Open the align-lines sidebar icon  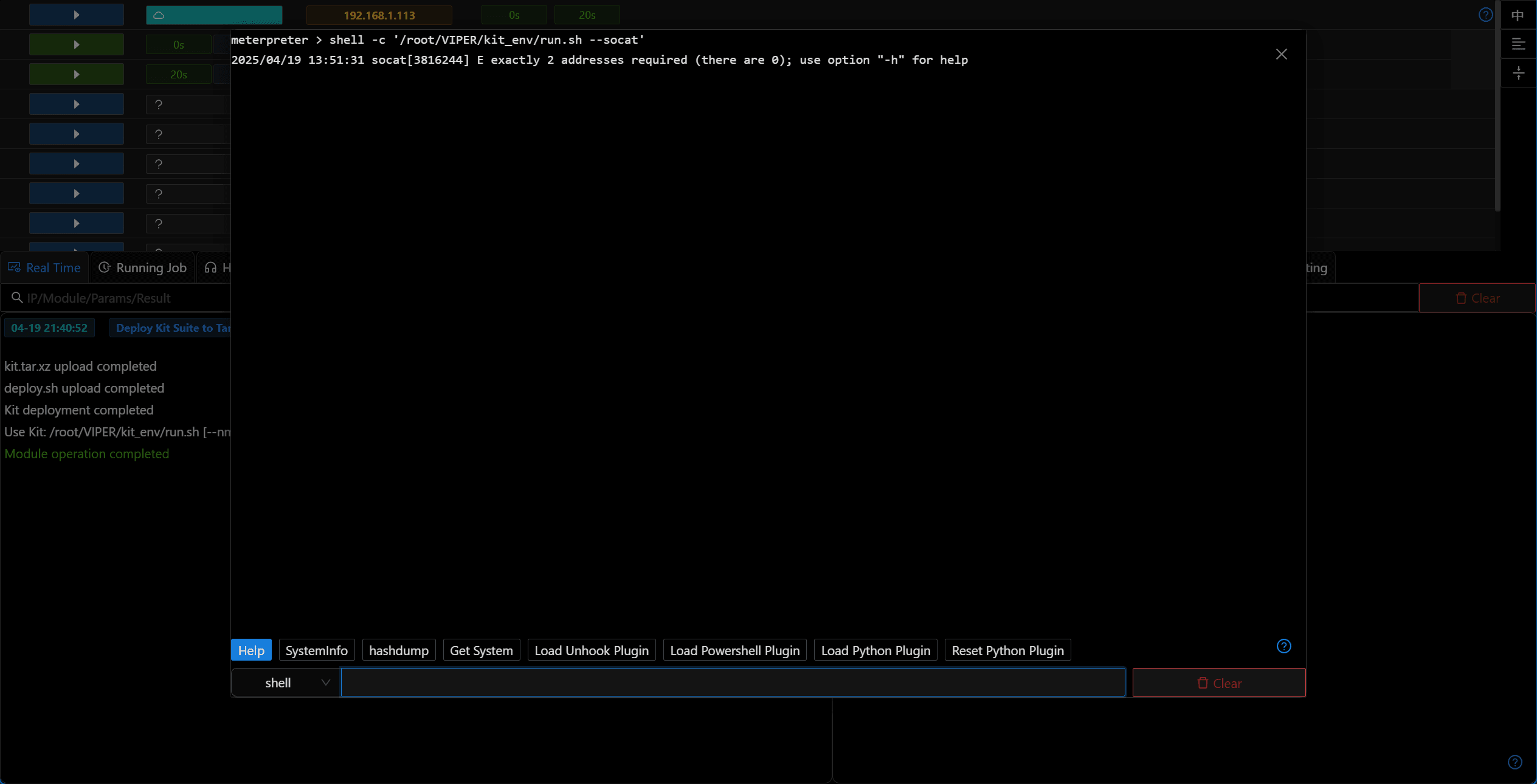[1518, 44]
